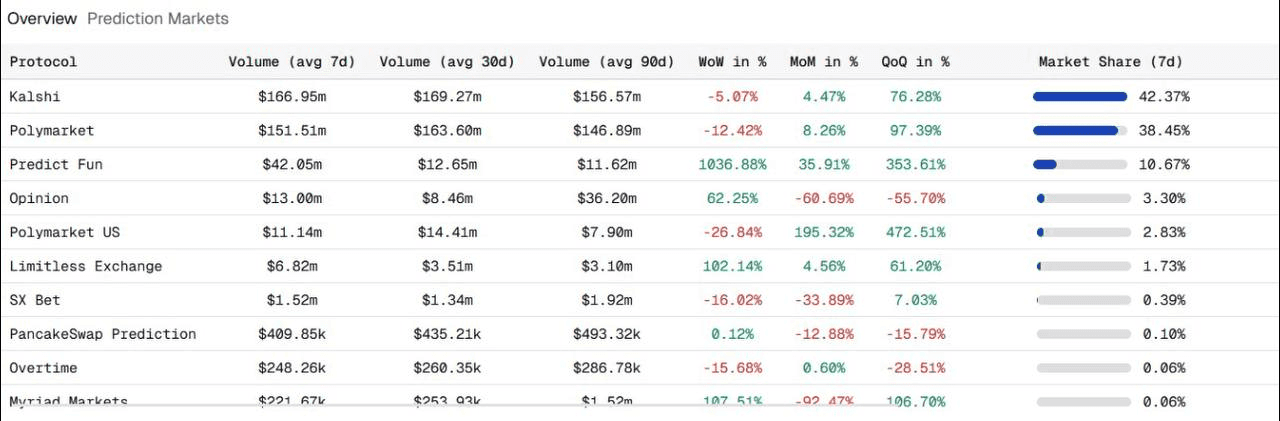Click the QoQ in % header
The height and width of the screenshot is (421, 1280).
915,62
